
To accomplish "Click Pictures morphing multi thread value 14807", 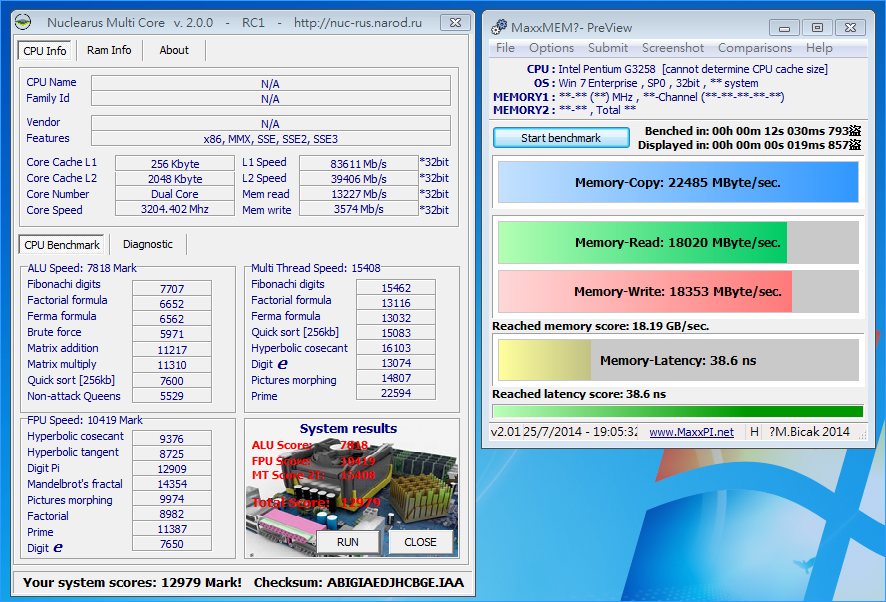I will [x=396, y=378].
